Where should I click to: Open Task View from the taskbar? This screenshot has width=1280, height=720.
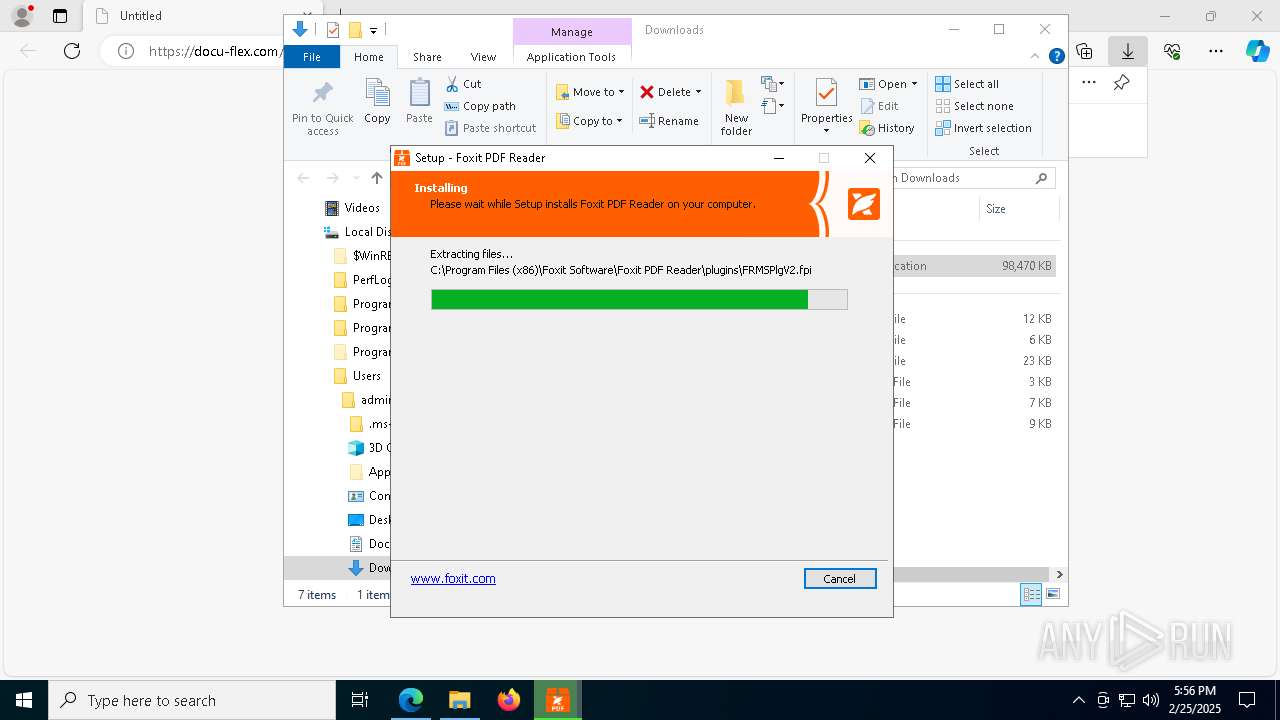point(360,700)
